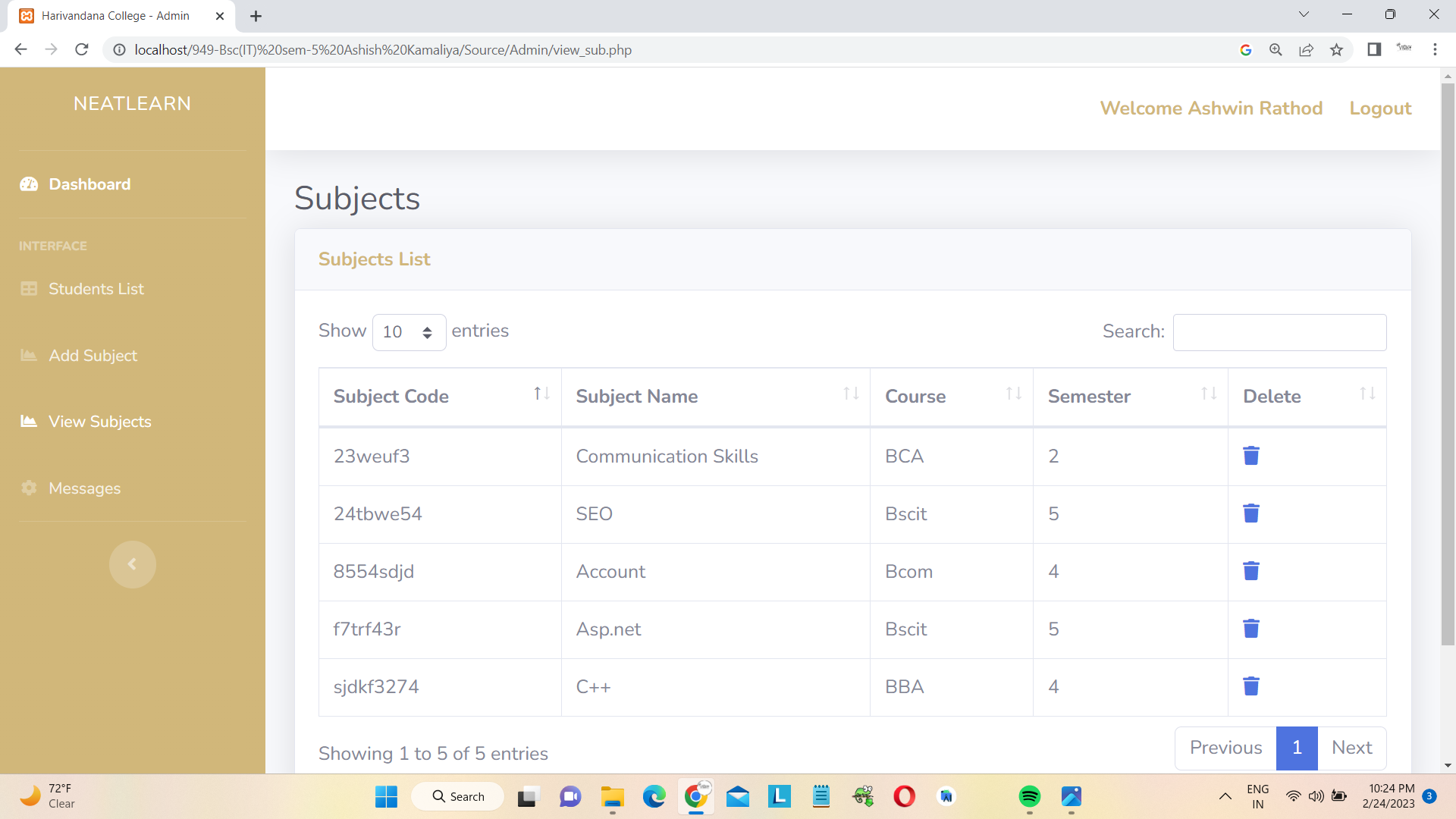
Task: Launch Spotify from the taskbar
Action: pos(1030,797)
